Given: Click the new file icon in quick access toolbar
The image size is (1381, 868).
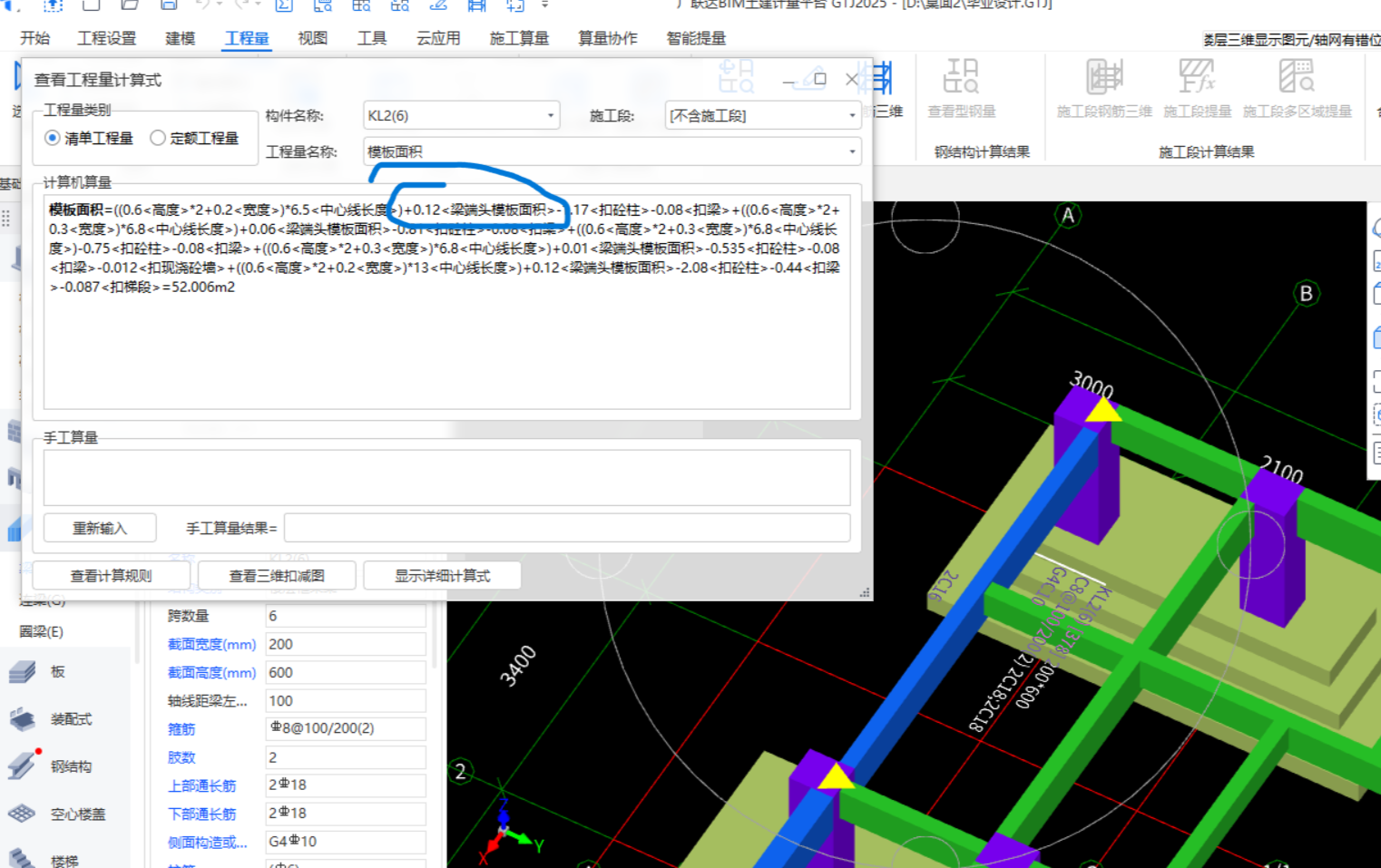Looking at the screenshot, I should [91, 5].
